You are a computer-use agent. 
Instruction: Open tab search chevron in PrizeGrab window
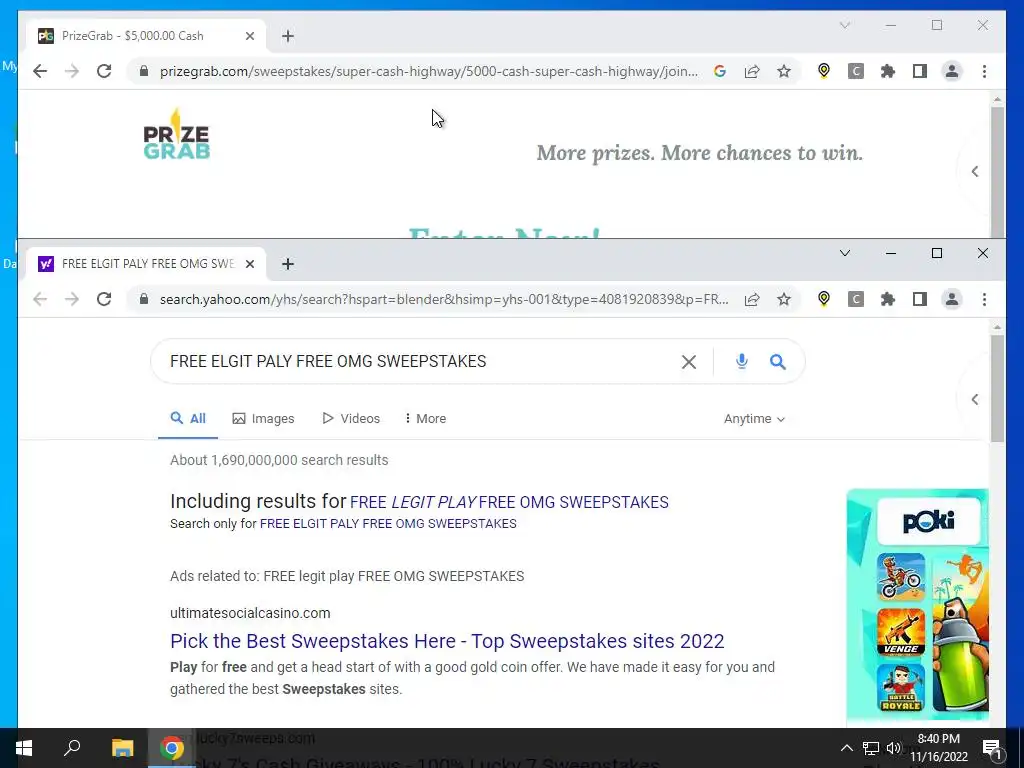[x=844, y=25]
